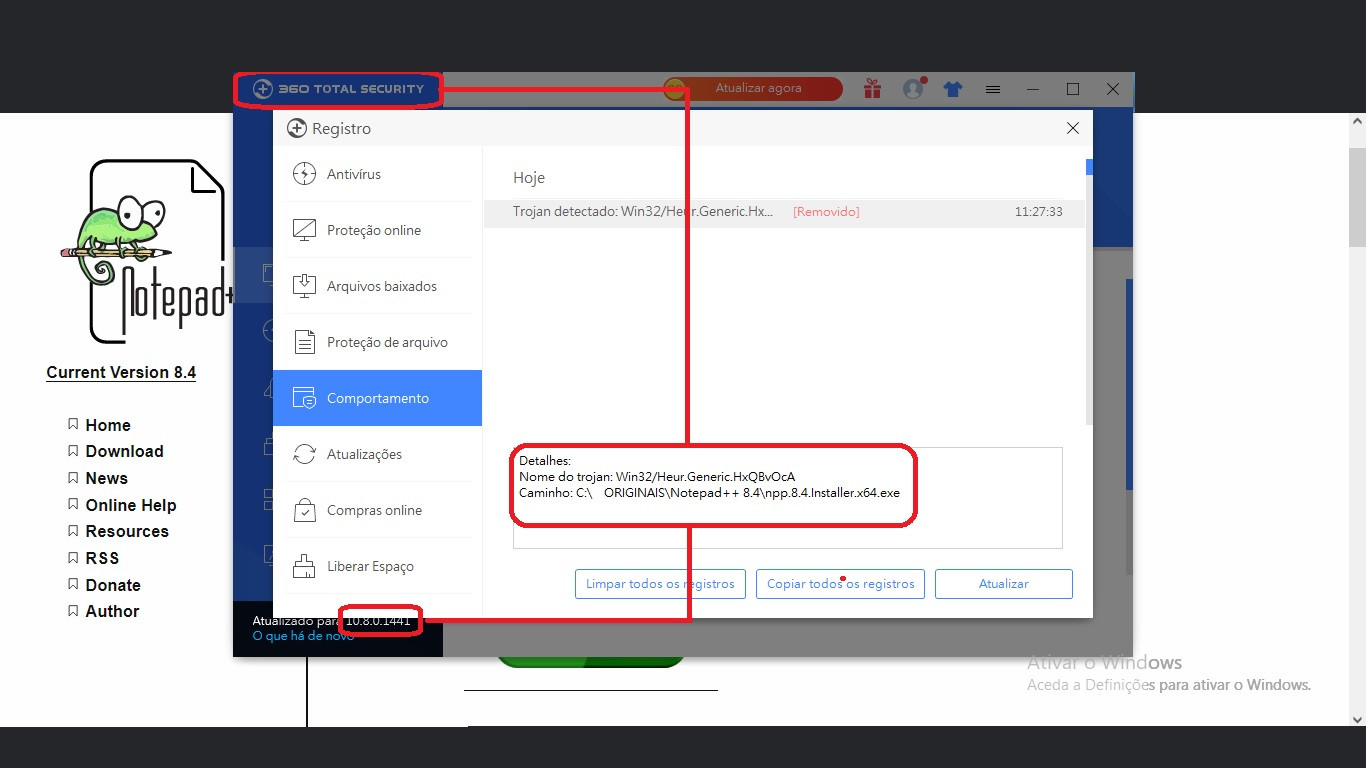
Task: Click the version number 10.8.0.1441
Action: click(x=378, y=621)
